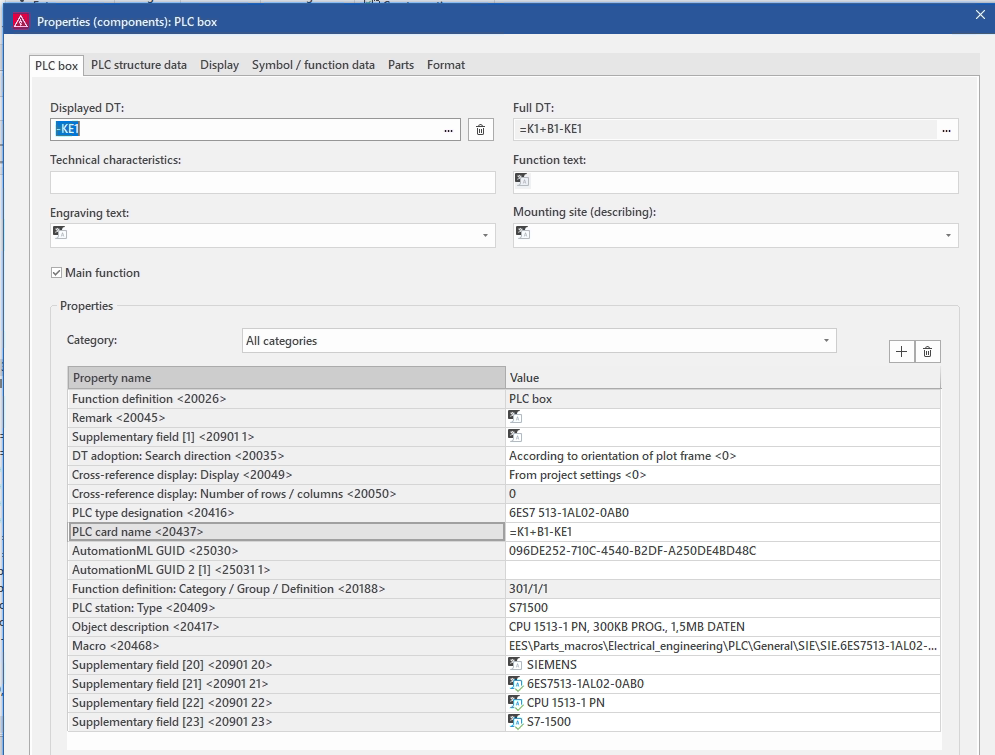
Task: Expand the Engraving text dropdown
Action: pyautogui.click(x=486, y=235)
